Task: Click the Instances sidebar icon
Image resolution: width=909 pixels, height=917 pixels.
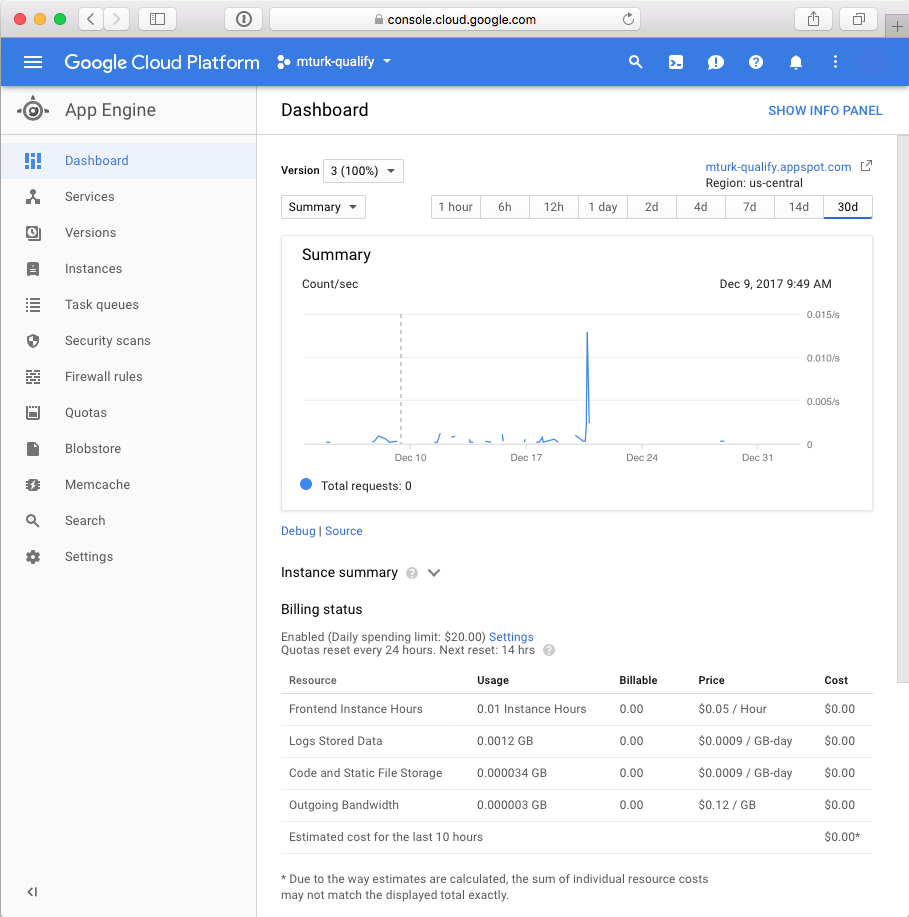Action: (33, 269)
